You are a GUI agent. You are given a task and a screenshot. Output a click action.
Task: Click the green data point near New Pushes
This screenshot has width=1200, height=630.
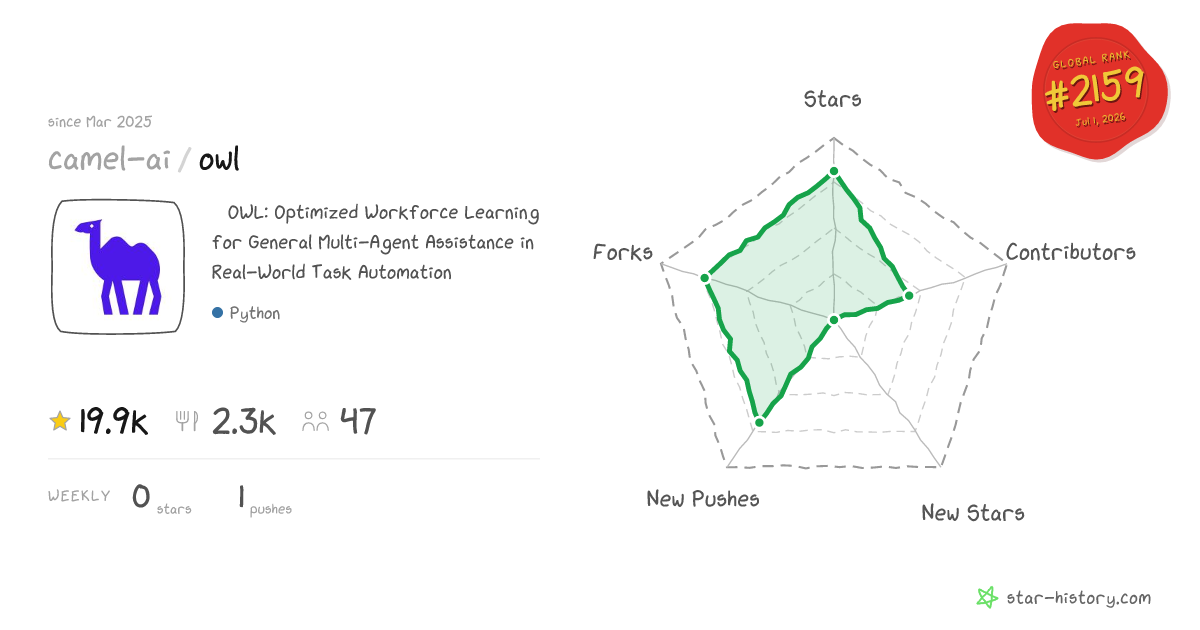(x=759, y=423)
